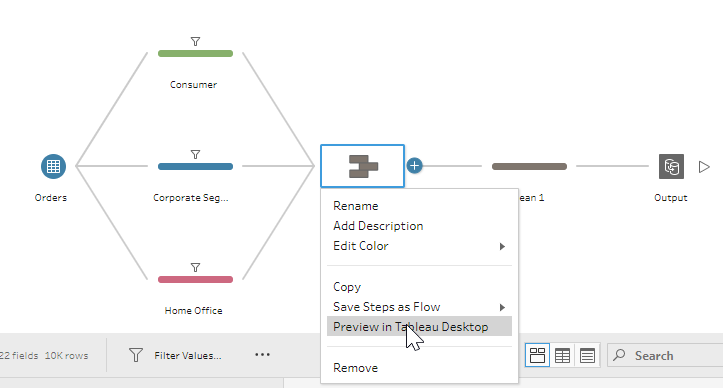This screenshot has height=388, width=723.
Task: Select the green Consumer step bar
Action: [x=196, y=54]
